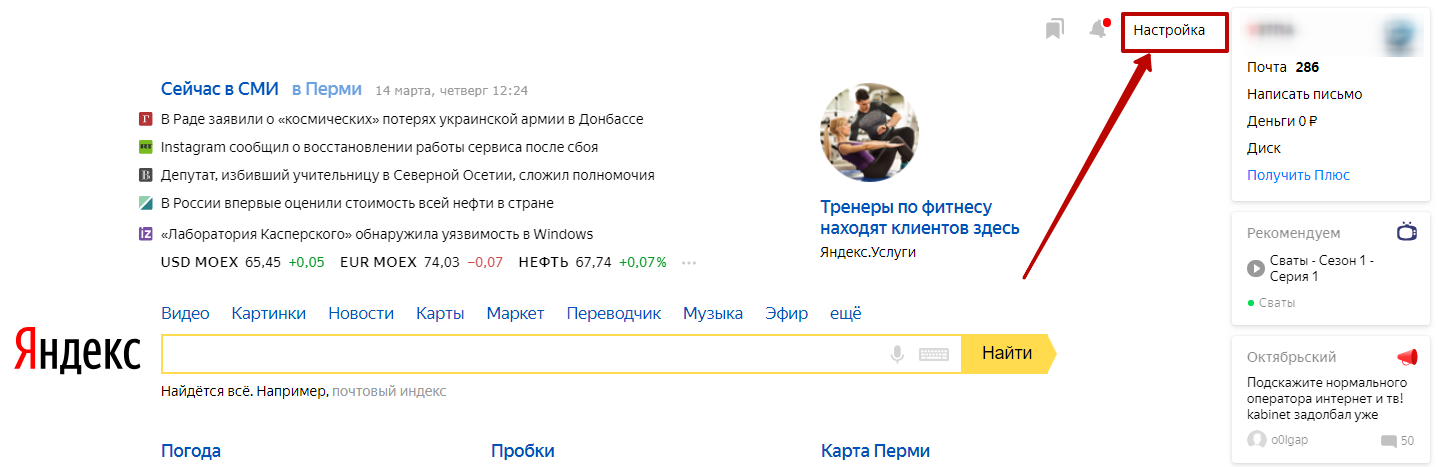
Task: Open the Новости service tab
Action: click(x=361, y=313)
